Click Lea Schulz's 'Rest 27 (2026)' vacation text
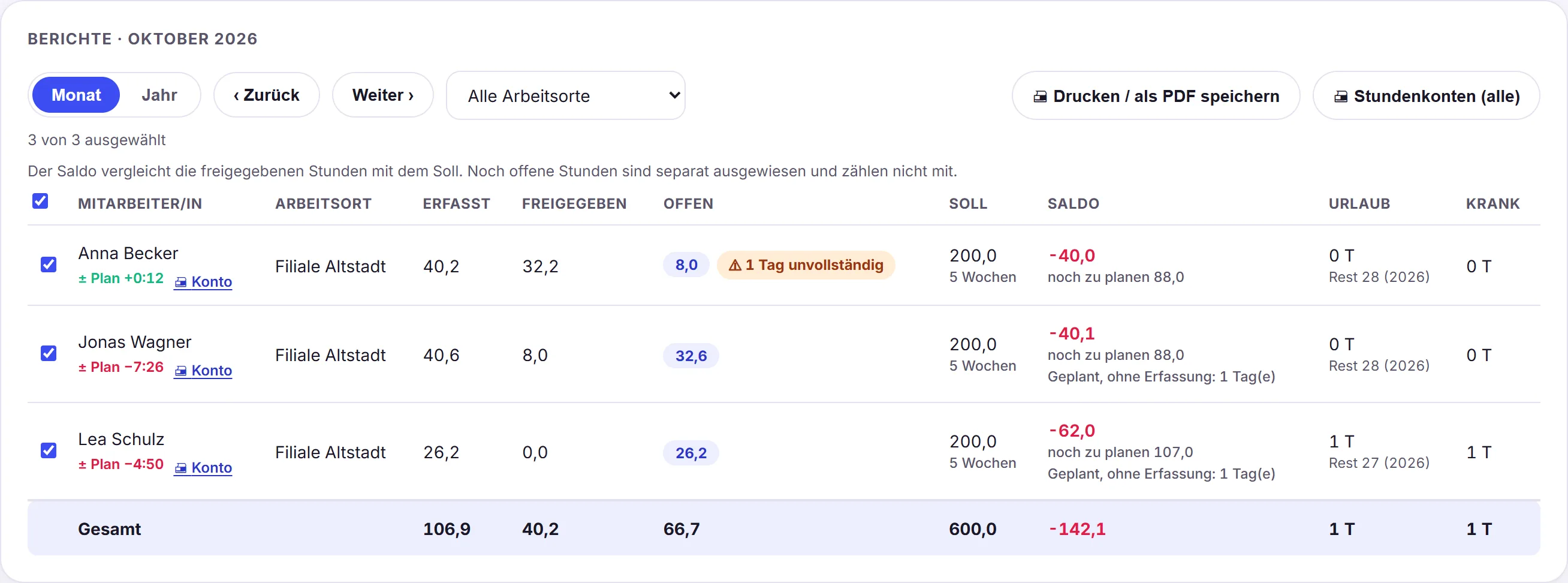Viewport: 1568px width, 583px height. pyautogui.click(x=1379, y=463)
